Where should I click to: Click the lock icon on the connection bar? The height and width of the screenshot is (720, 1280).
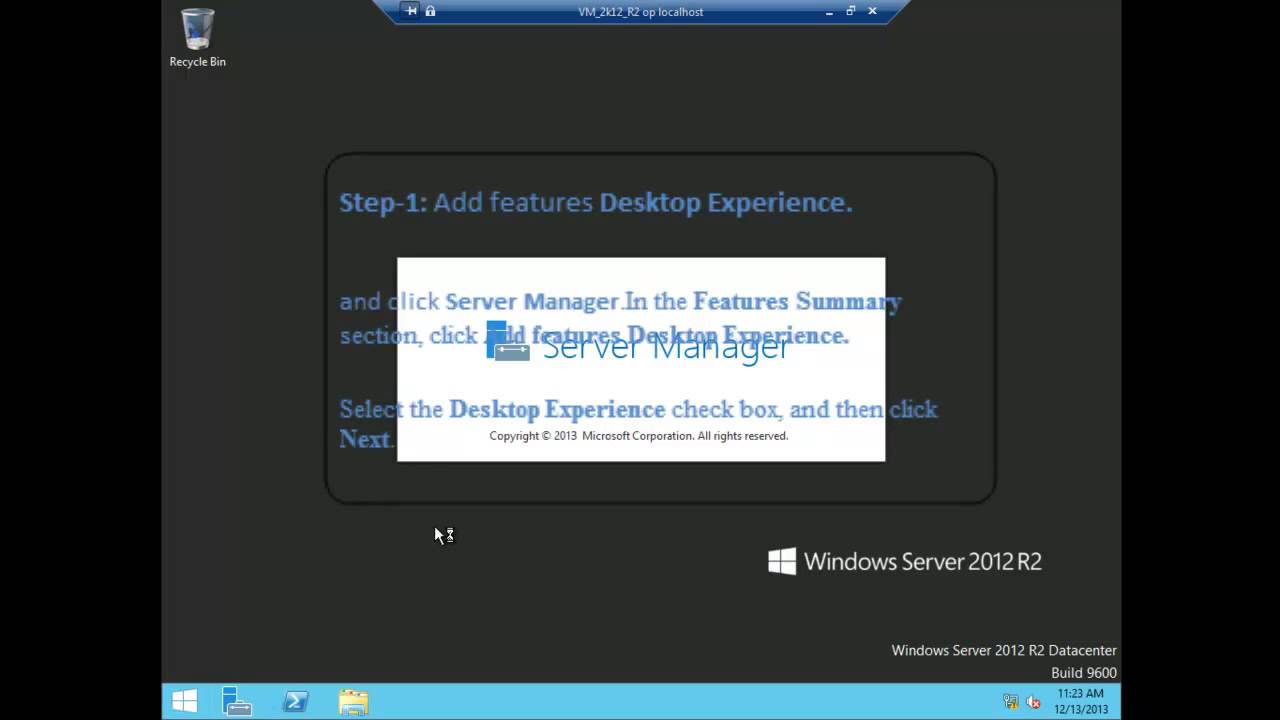click(430, 11)
